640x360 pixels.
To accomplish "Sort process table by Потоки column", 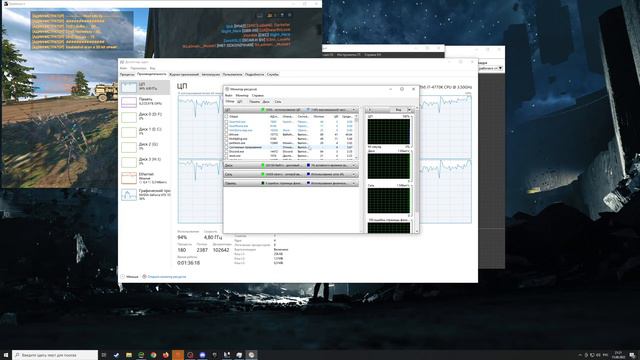I will coord(318,116).
